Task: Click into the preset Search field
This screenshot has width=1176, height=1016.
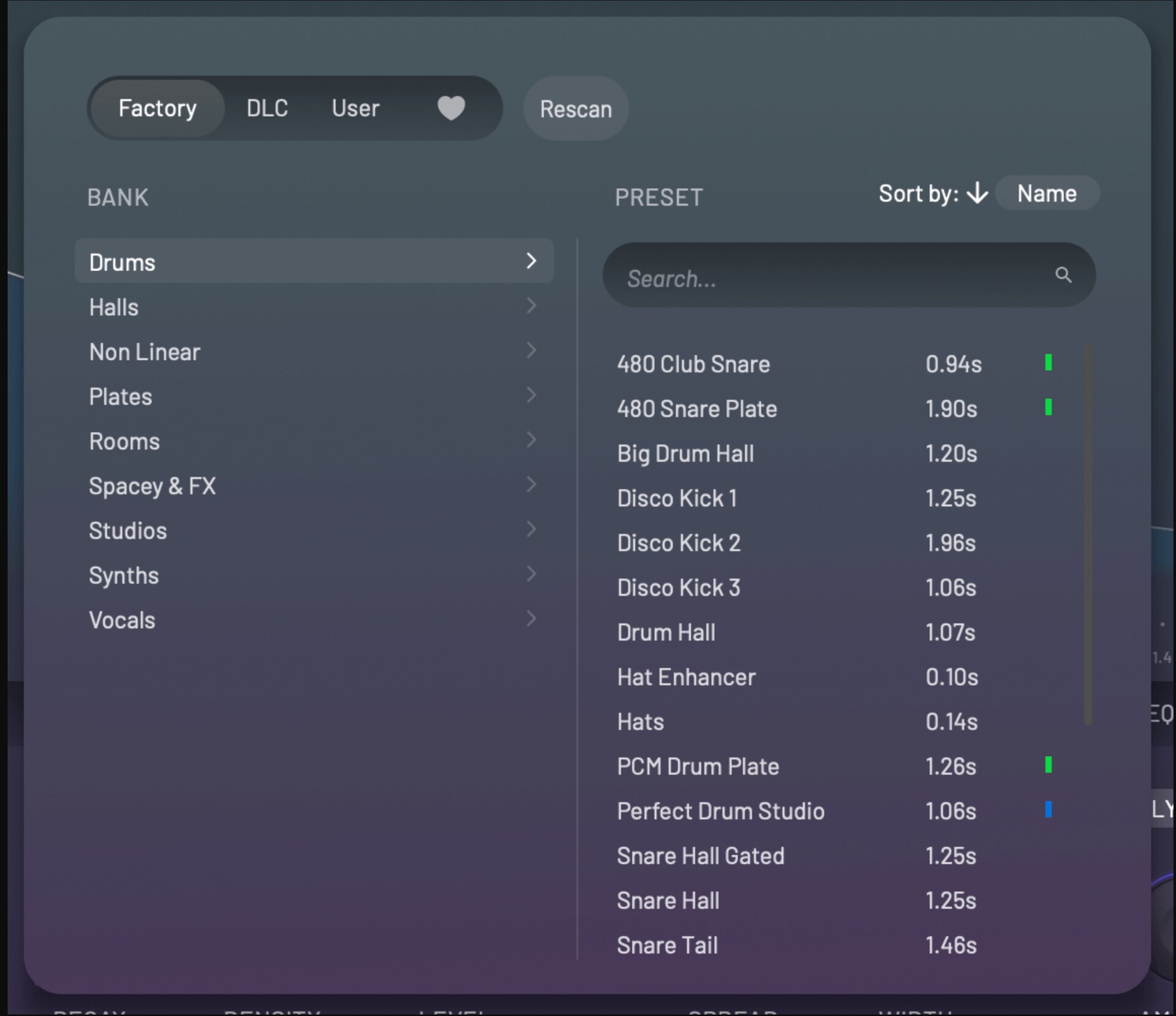Action: (x=827, y=279)
